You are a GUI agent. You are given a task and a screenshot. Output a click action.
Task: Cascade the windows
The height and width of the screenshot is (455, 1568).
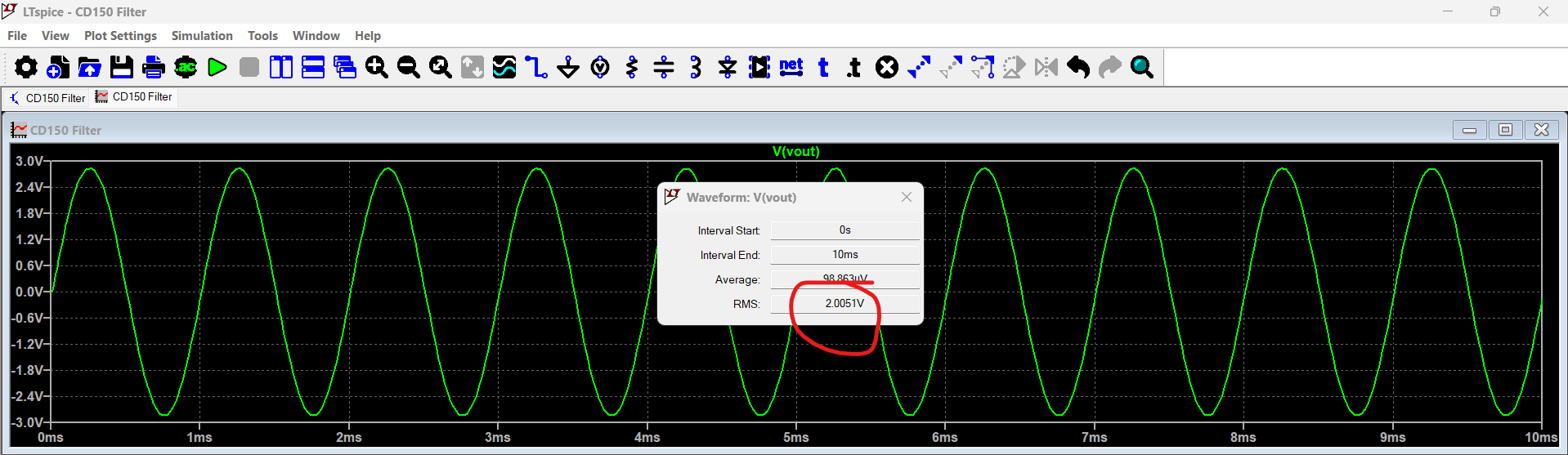(x=345, y=67)
